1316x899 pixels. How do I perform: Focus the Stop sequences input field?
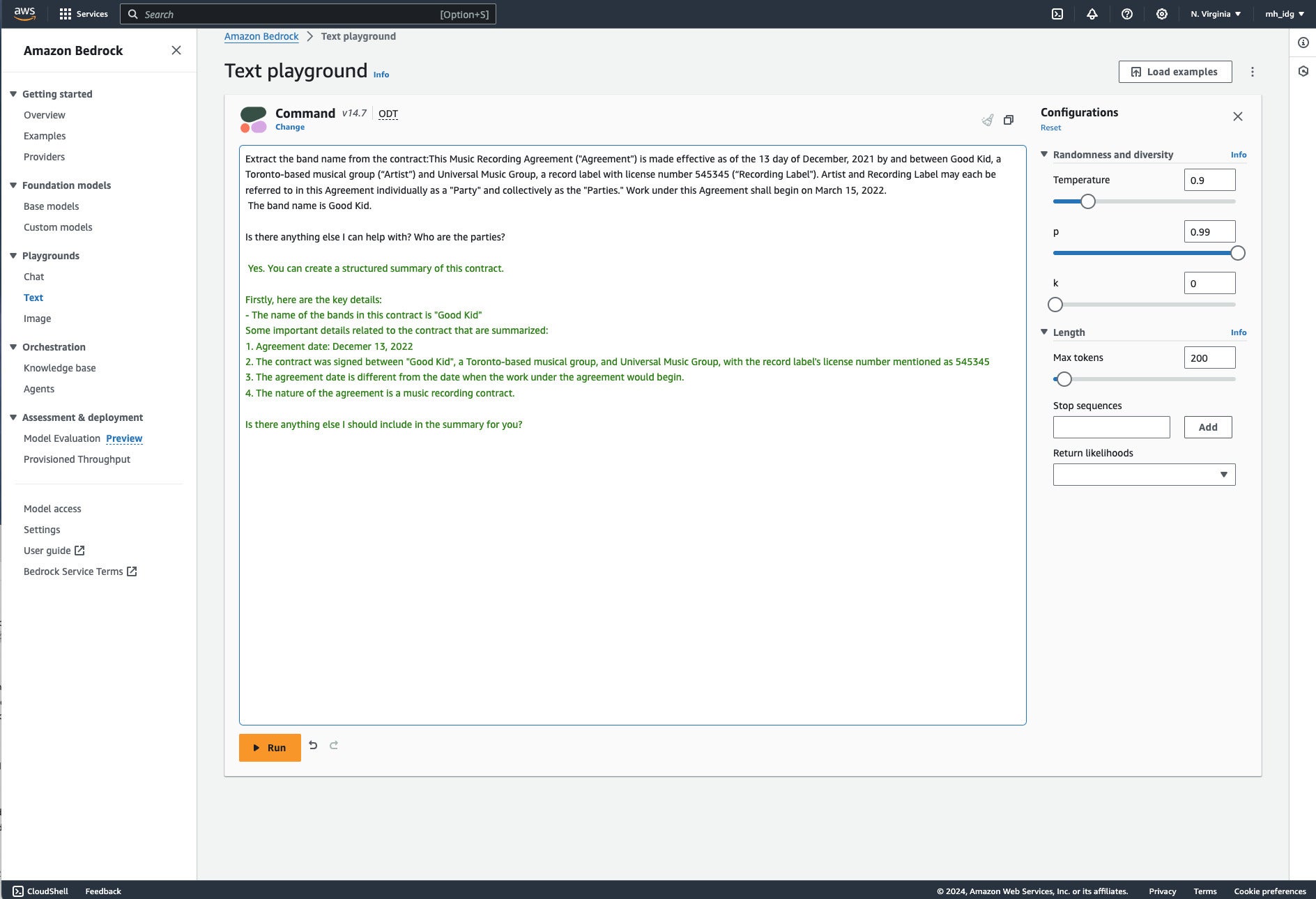click(1111, 427)
